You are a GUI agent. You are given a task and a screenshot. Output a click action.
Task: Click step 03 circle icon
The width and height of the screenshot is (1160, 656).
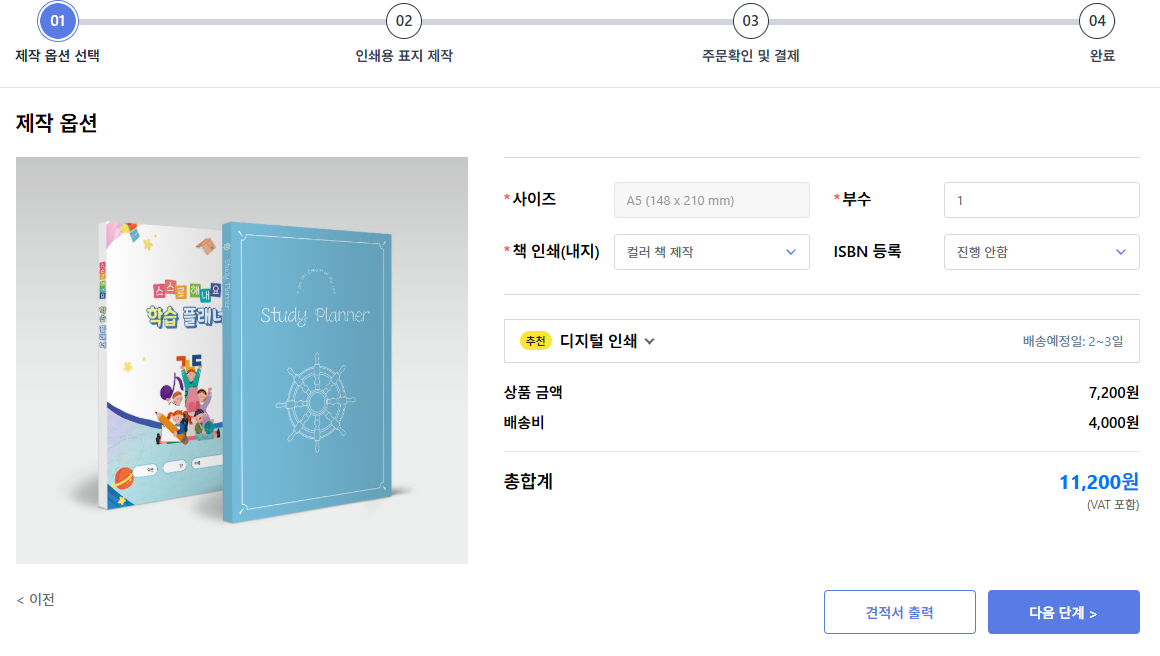[750, 21]
